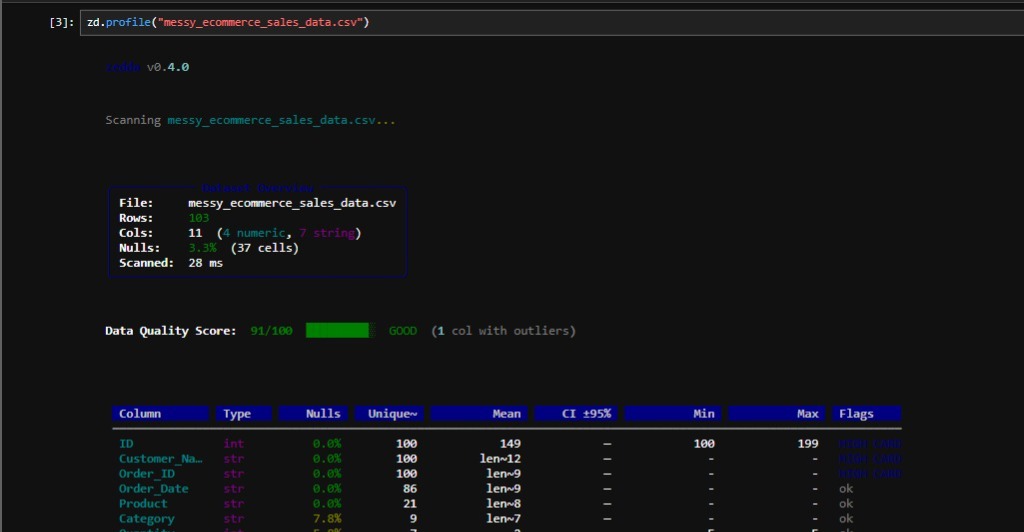Click 'len~12' in the Customer_Na… row
The width and height of the screenshot is (1024, 532).
(500, 459)
